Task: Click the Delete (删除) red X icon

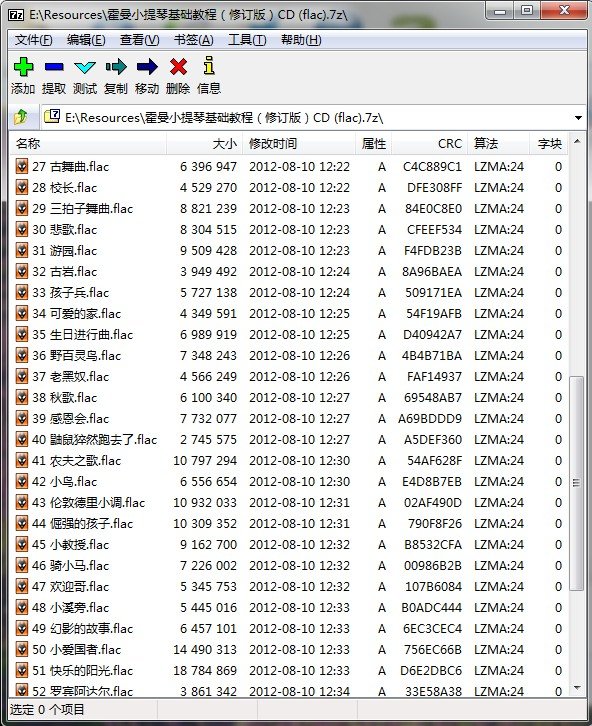Action: tap(178, 67)
